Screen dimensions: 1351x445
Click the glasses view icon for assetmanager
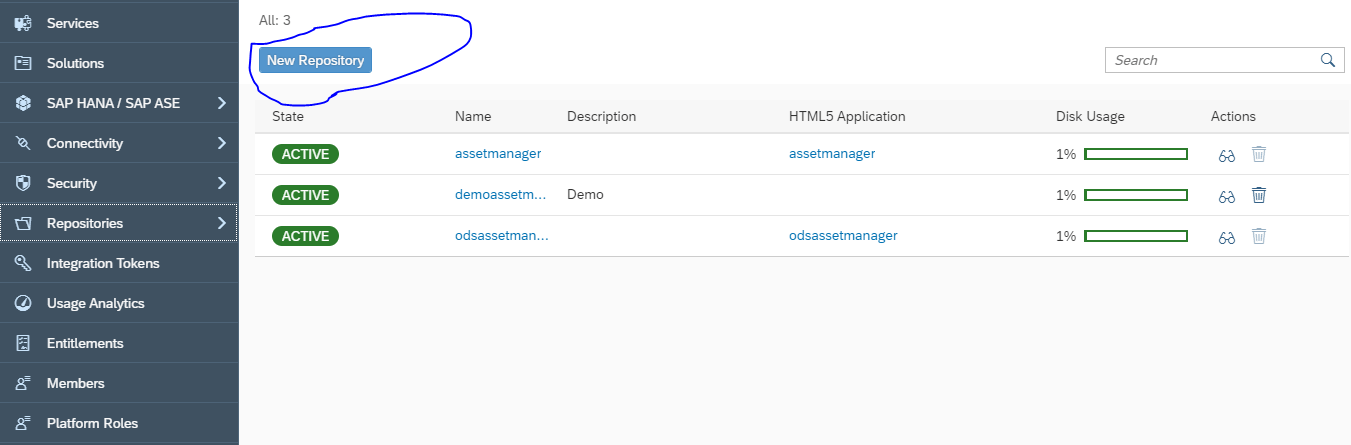[x=1227, y=155]
